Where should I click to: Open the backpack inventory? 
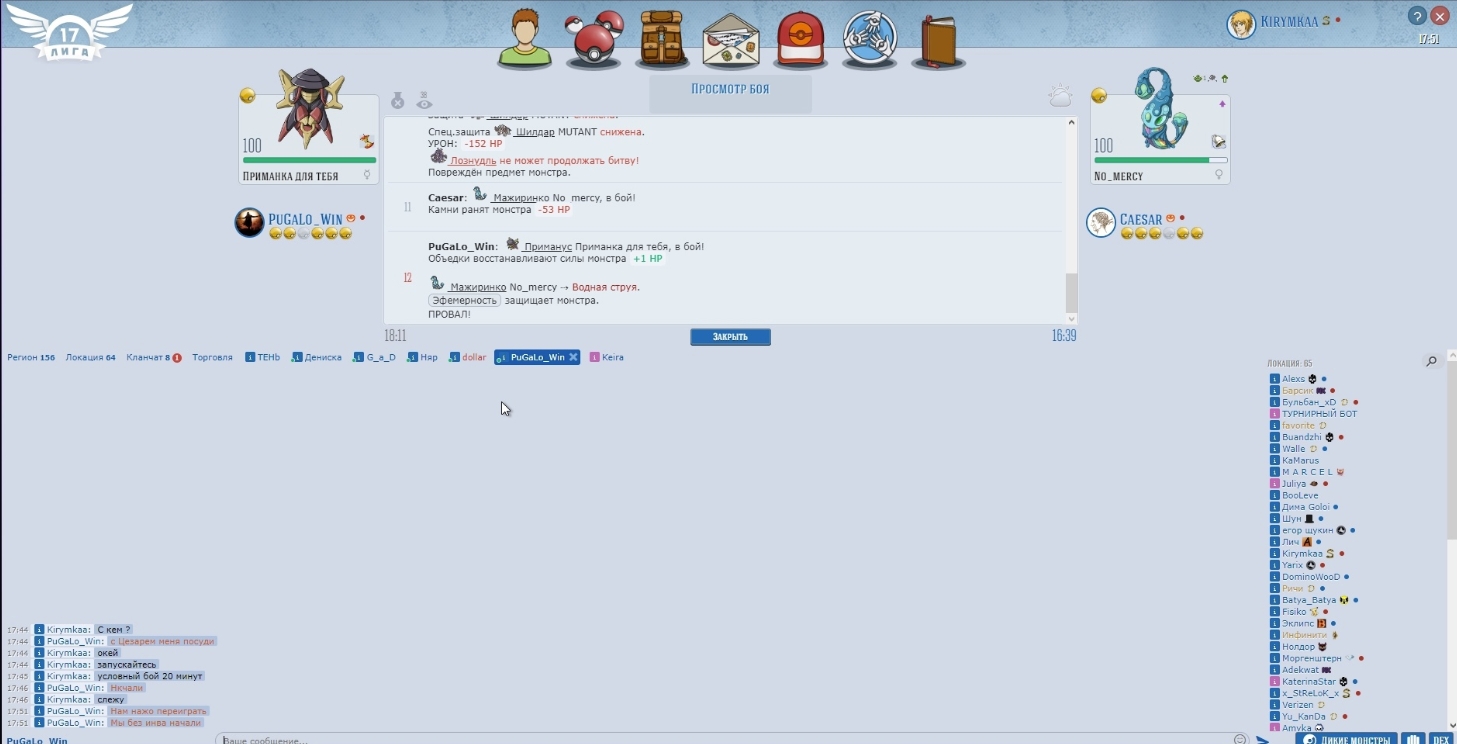coord(662,39)
